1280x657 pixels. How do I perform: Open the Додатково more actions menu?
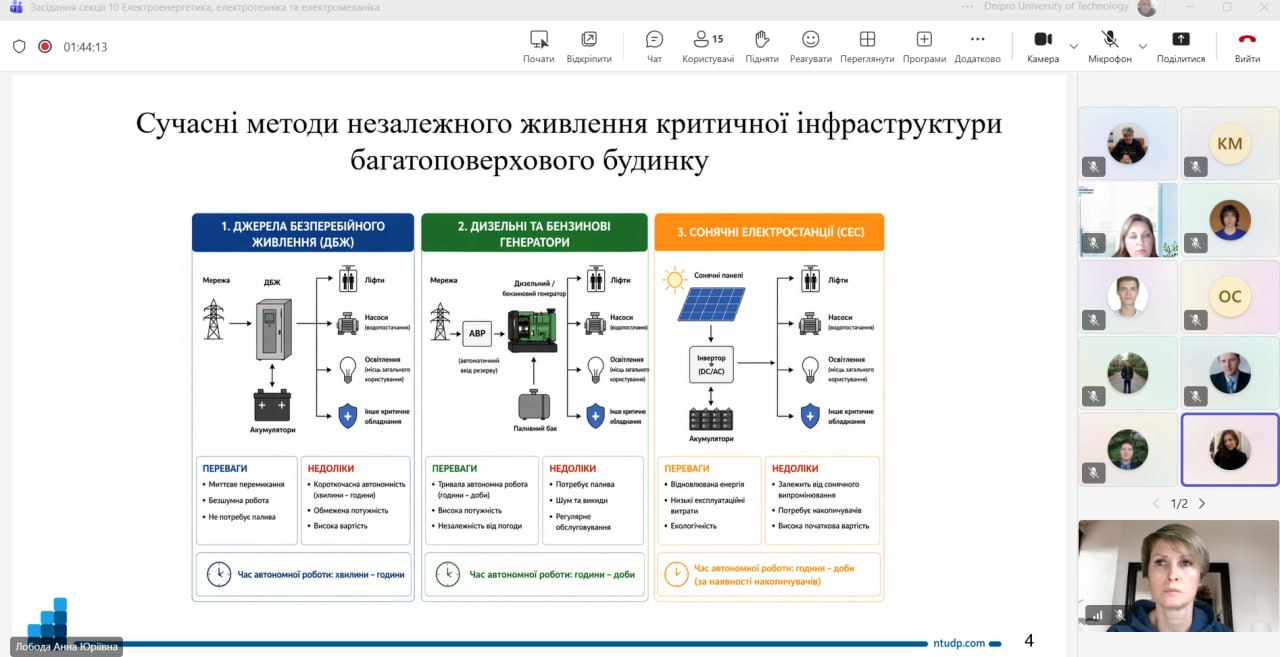(x=977, y=45)
